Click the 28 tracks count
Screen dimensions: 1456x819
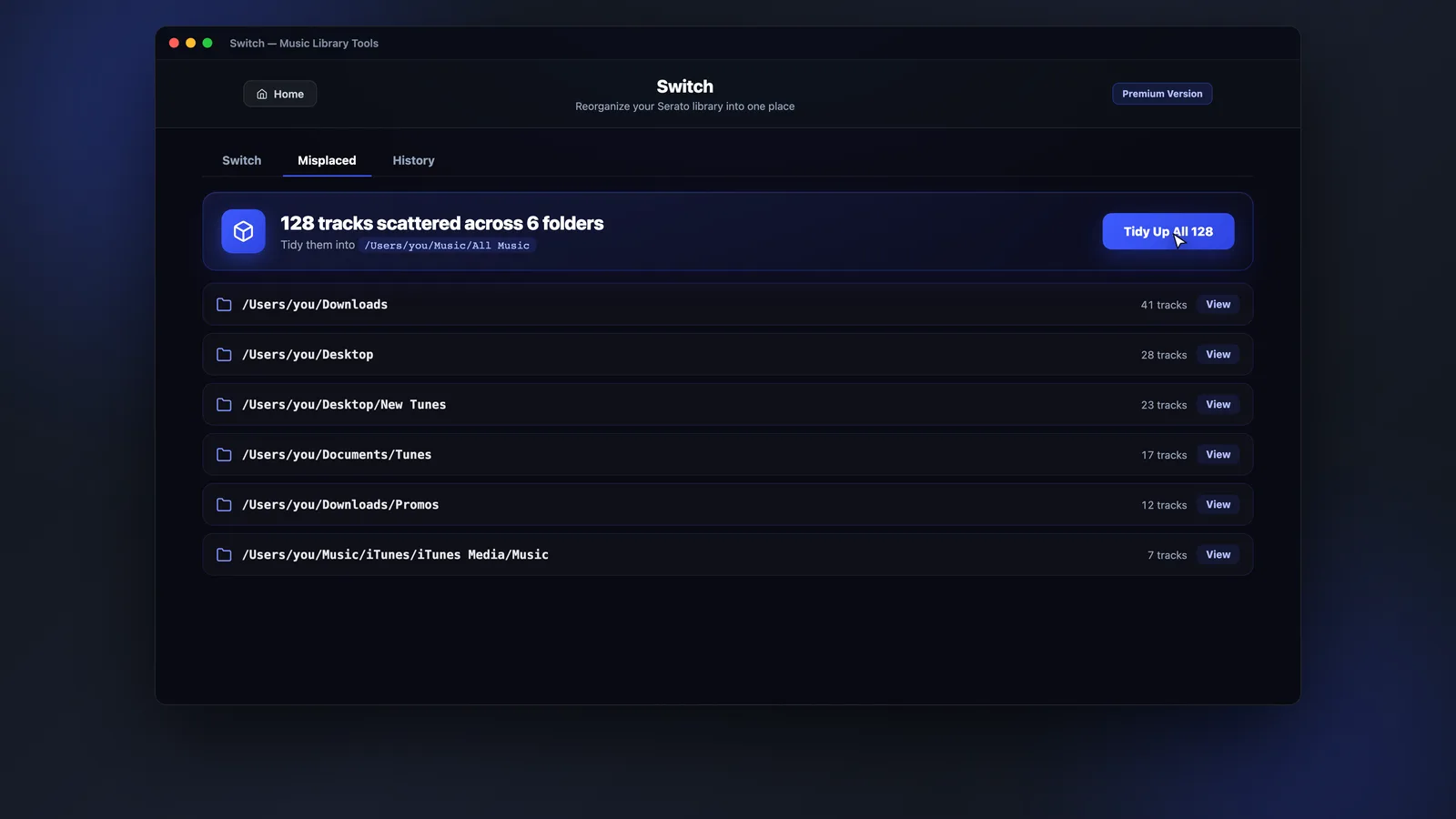(1164, 355)
